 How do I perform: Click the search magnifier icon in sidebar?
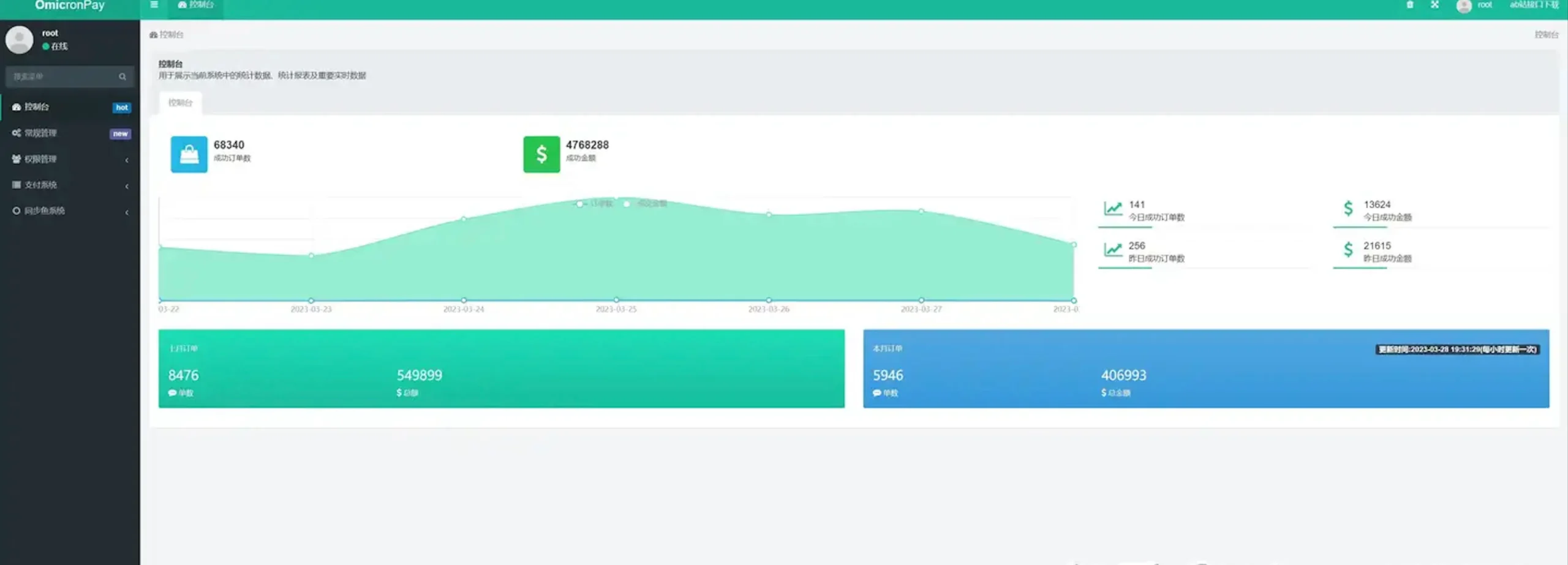point(123,77)
